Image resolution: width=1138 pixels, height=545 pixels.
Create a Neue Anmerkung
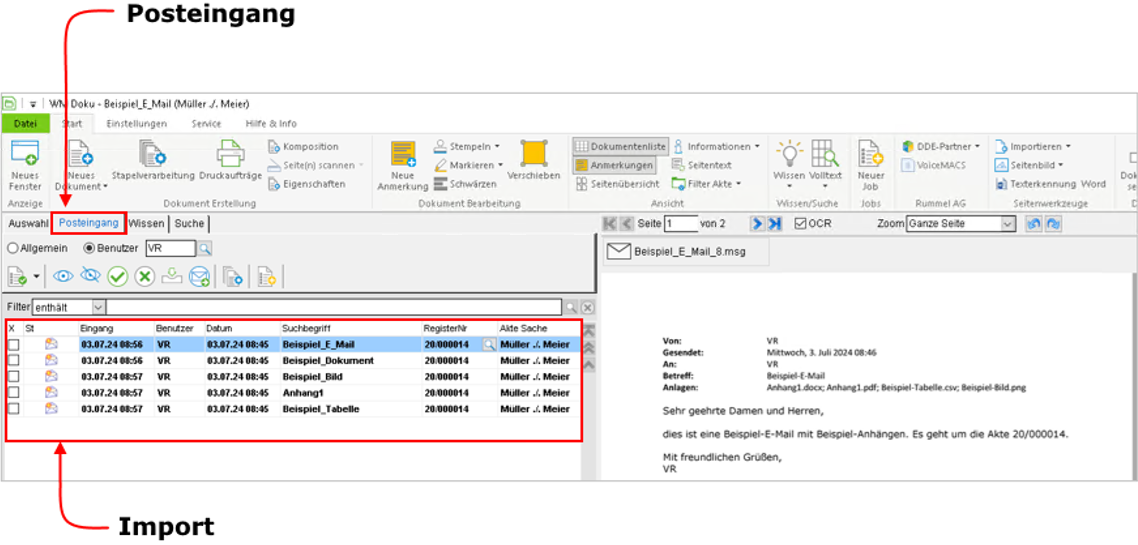tap(403, 165)
